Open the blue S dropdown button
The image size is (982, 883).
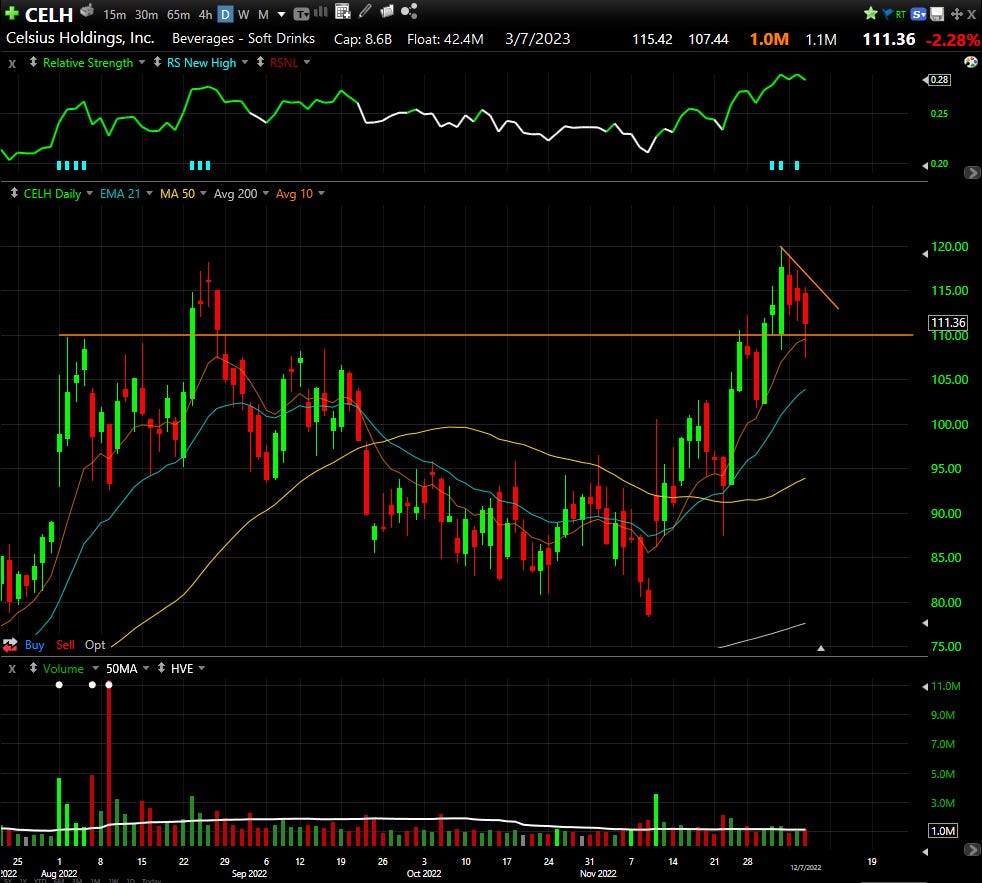click(919, 14)
